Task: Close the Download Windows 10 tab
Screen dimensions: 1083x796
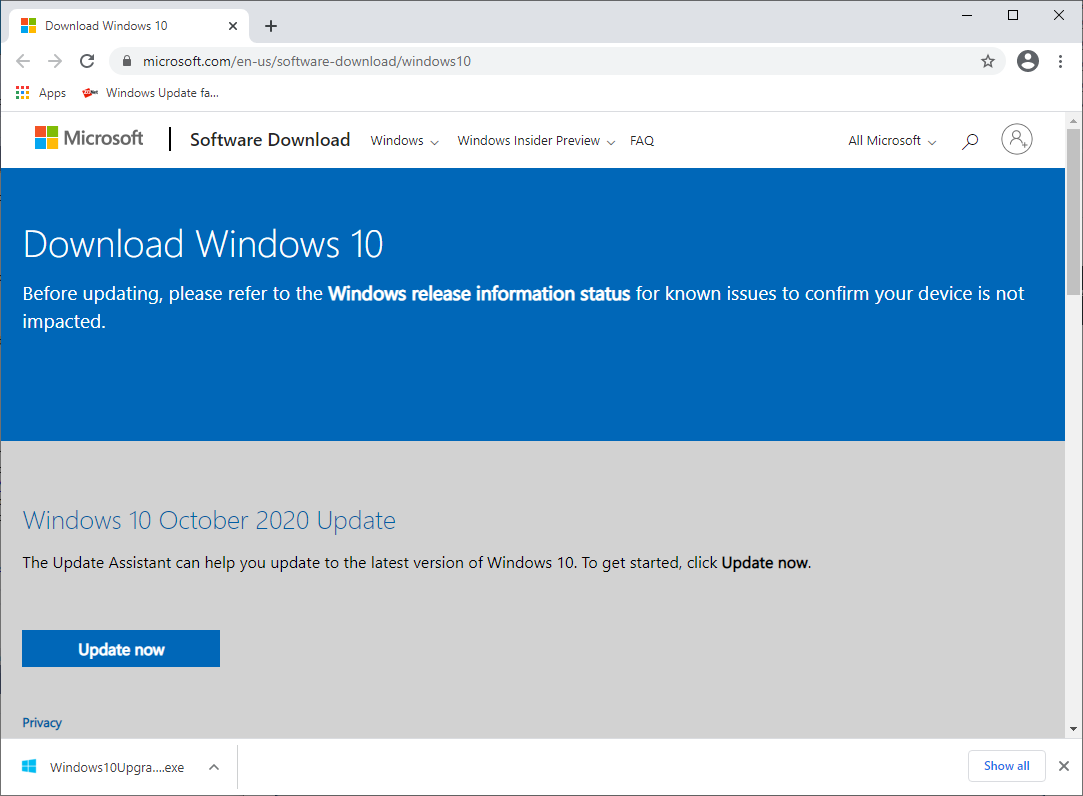Action: [233, 26]
